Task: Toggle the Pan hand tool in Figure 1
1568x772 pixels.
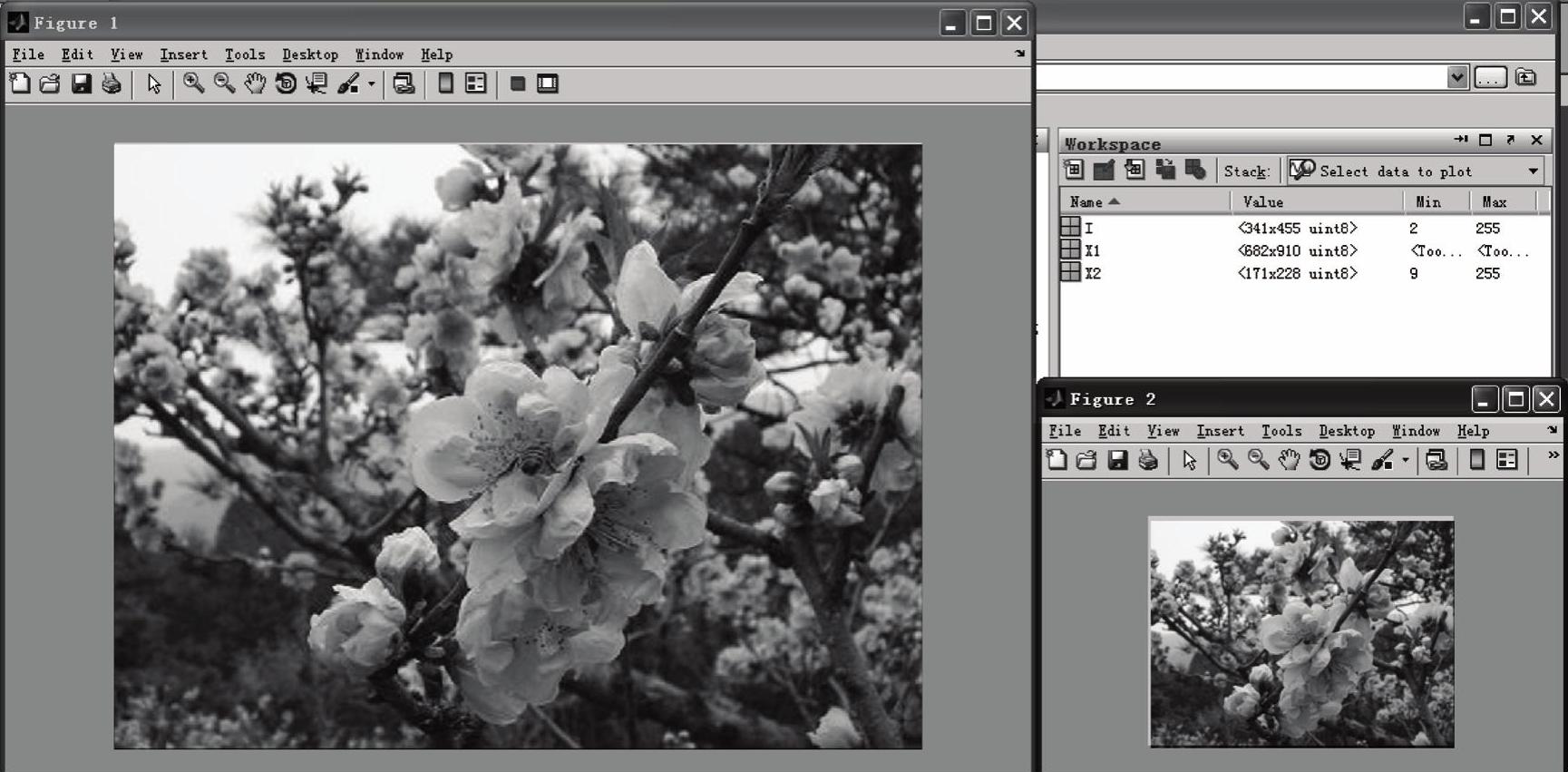Action: 255,84
